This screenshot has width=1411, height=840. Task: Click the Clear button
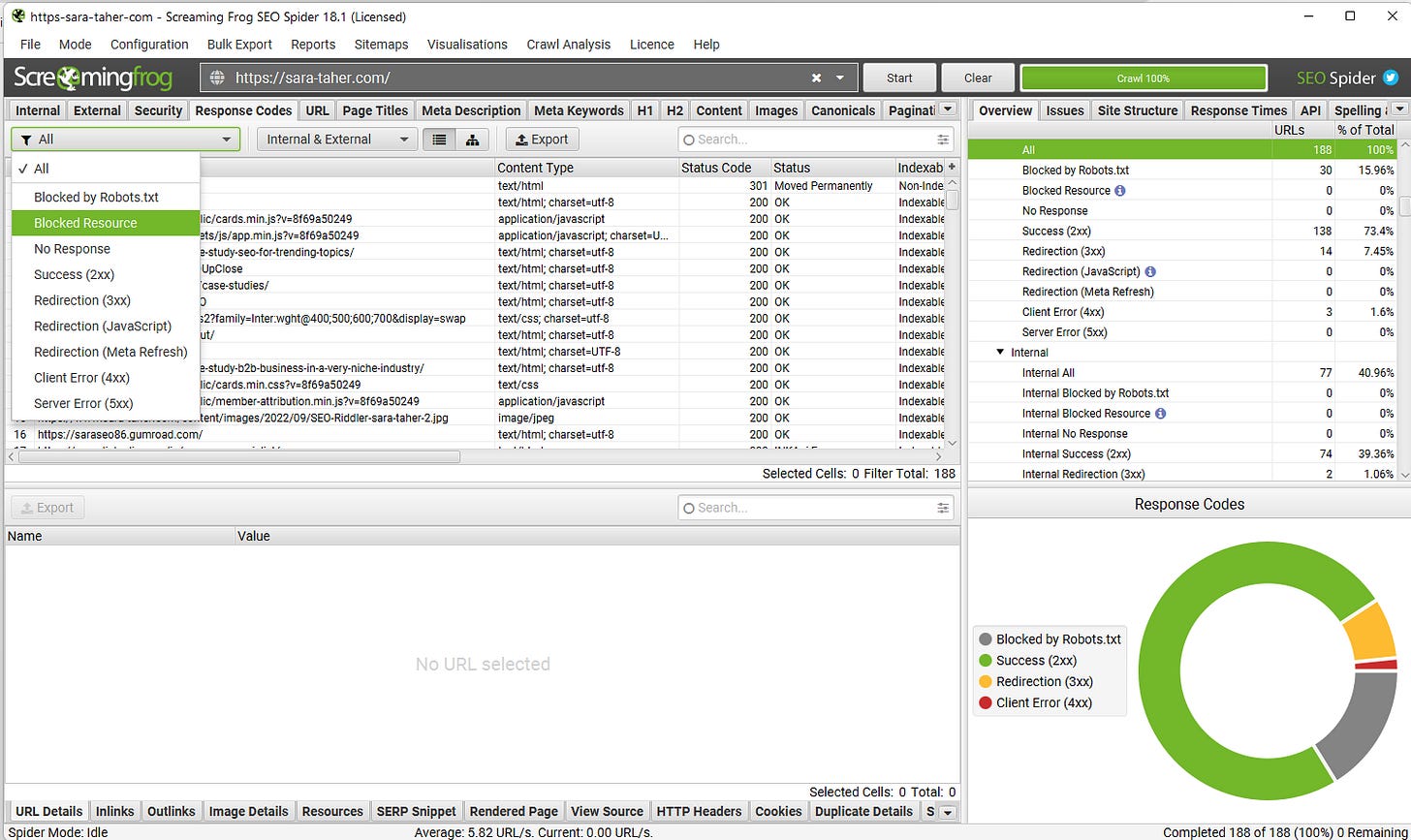pos(978,78)
